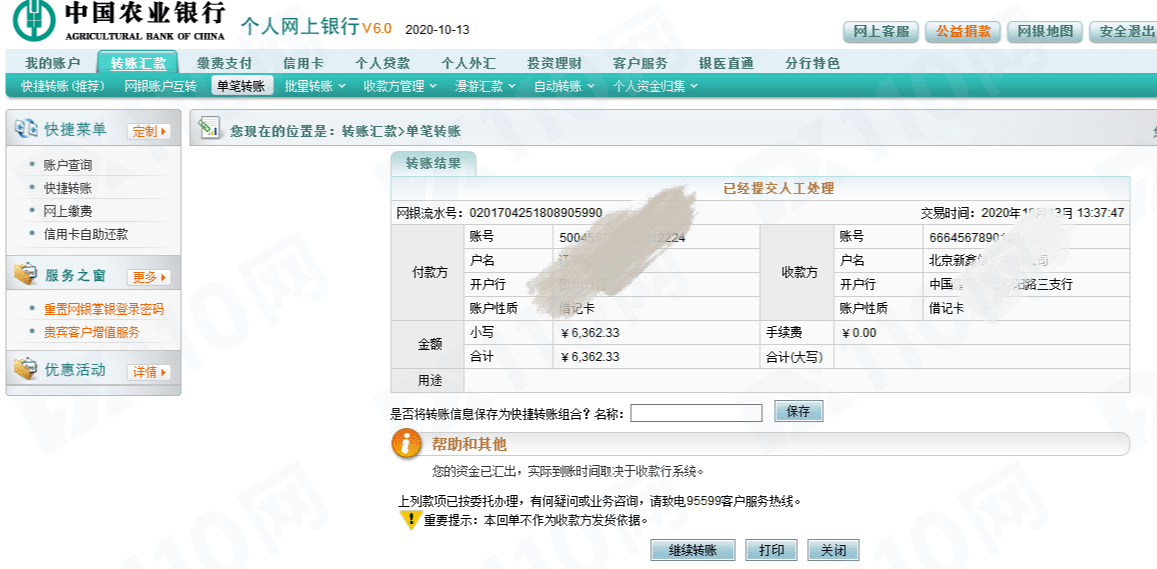
Task: Click the 帮助和其他 section header
Action: (469, 444)
